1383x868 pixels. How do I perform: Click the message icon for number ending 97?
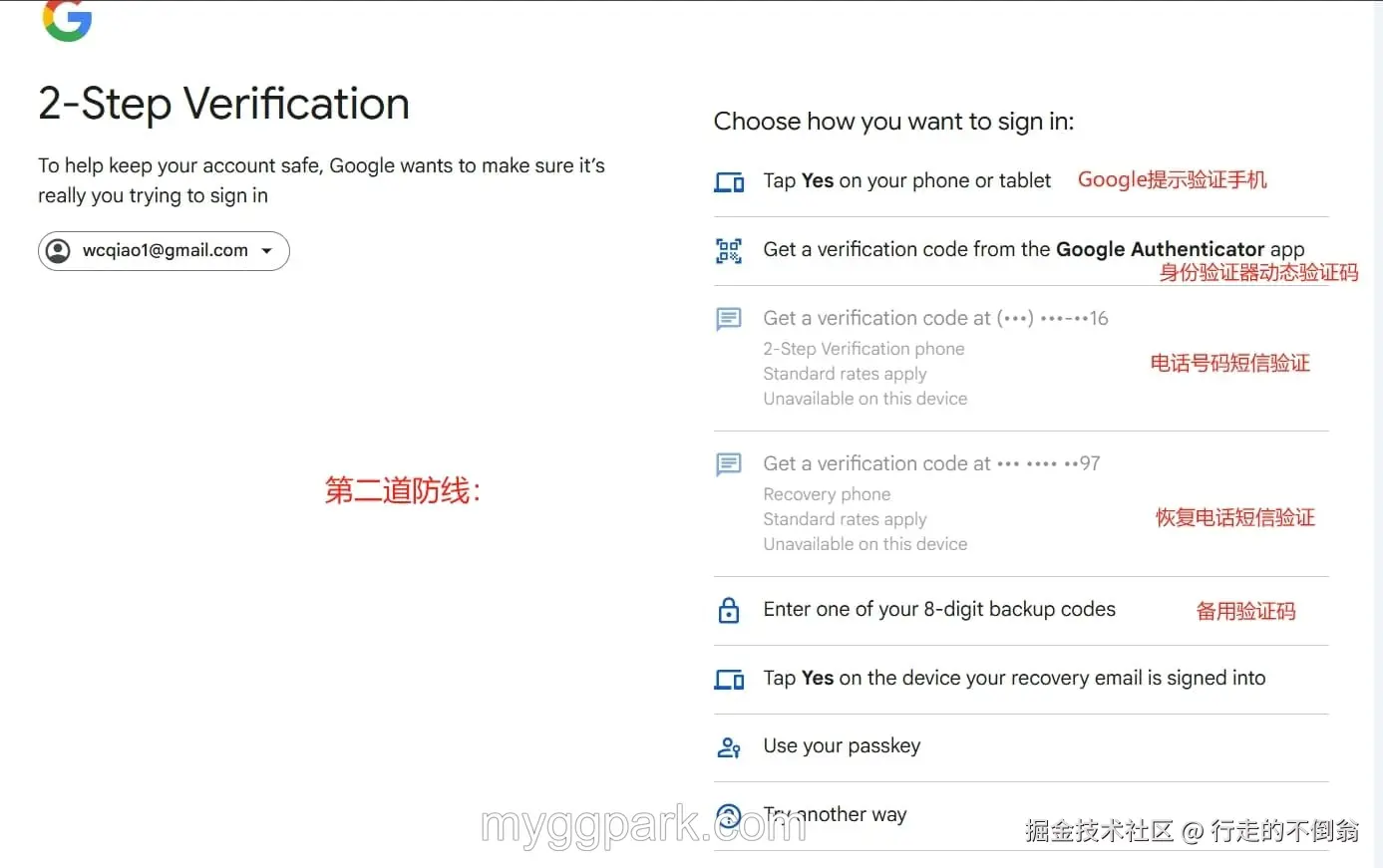point(729,464)
